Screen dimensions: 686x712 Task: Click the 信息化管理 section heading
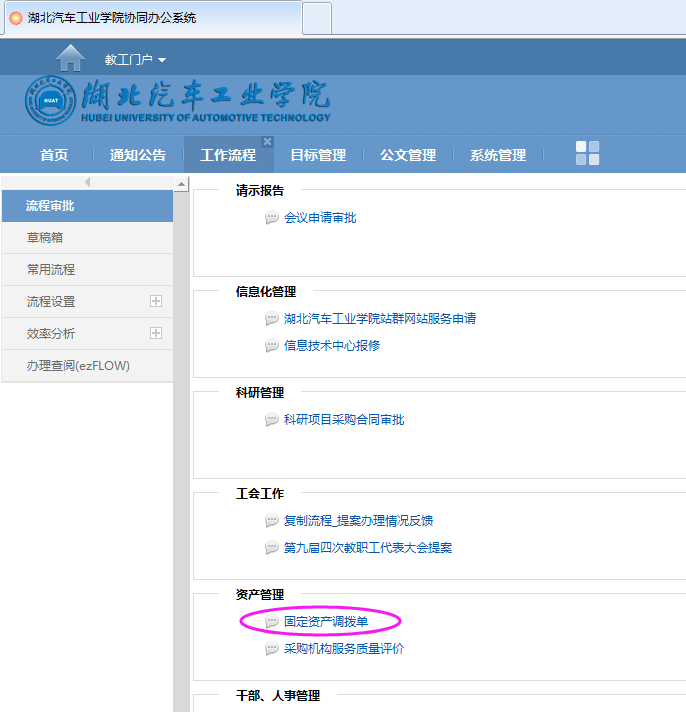pos(266,292)
